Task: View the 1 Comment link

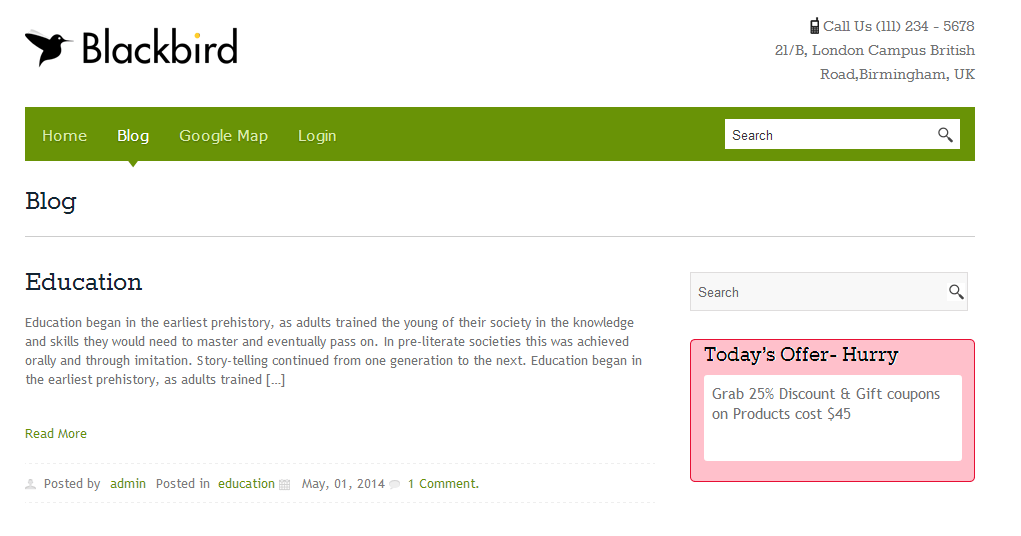Action: pos(443,483)
